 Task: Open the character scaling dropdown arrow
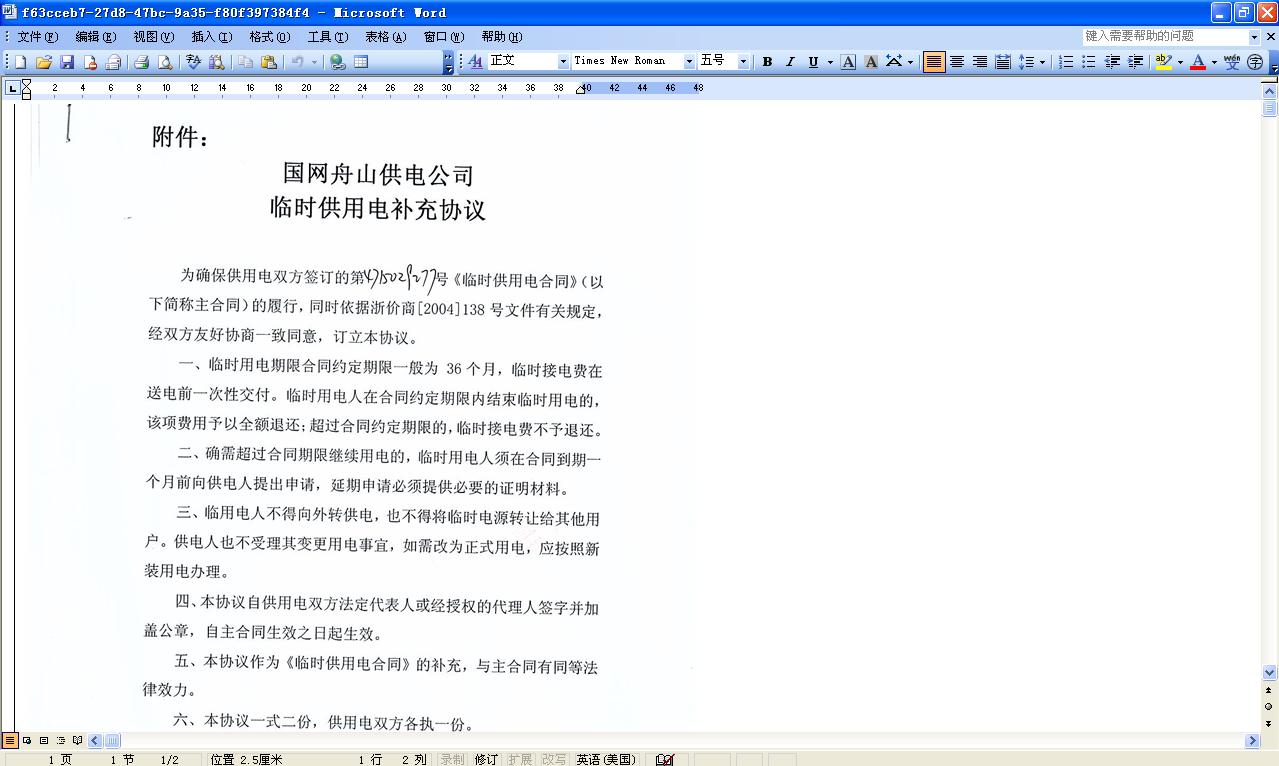[910, 62]
